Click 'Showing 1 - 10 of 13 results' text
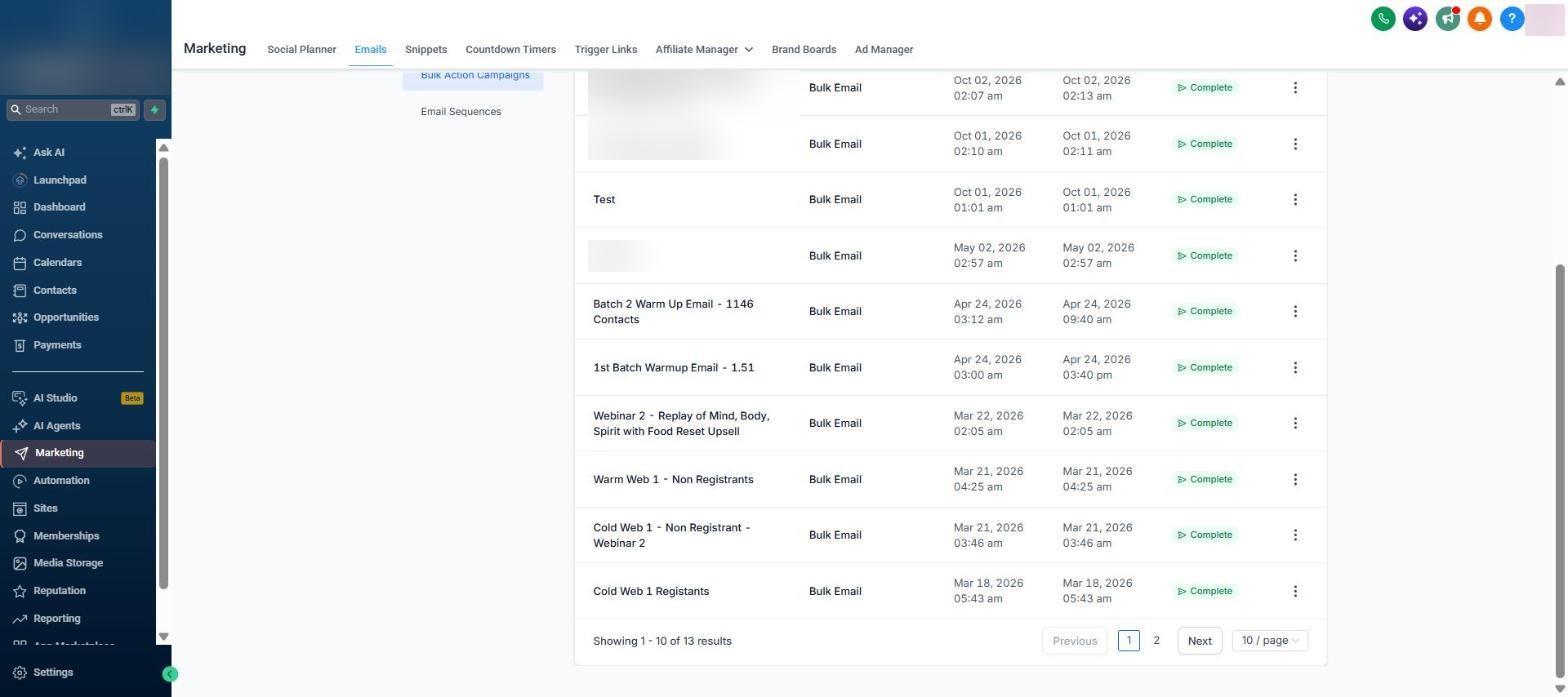This screenshot has height=697, width=1568. pos(662,642)
